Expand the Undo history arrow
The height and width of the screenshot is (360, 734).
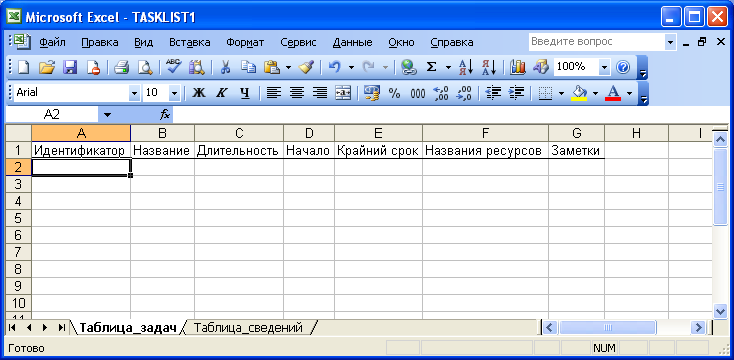351,67
